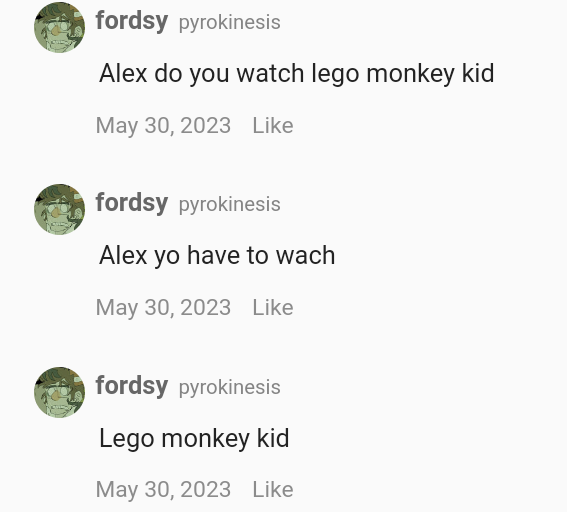
Task: Select the comment text 'Alex do you watch lego monkey kid'
Action: (297, 74)
